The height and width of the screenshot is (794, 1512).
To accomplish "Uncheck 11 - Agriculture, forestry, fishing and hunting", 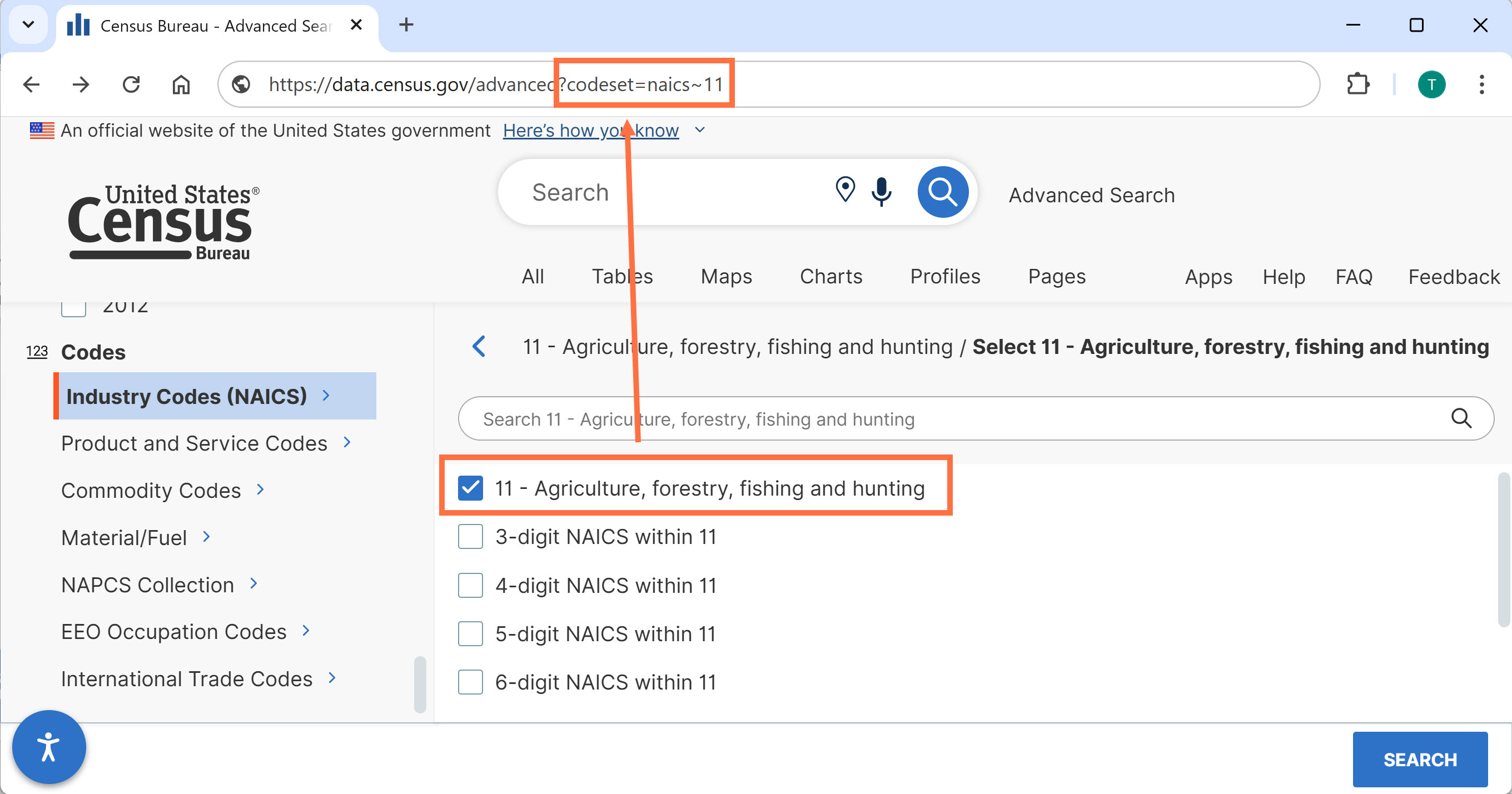I will click(470, 488).
